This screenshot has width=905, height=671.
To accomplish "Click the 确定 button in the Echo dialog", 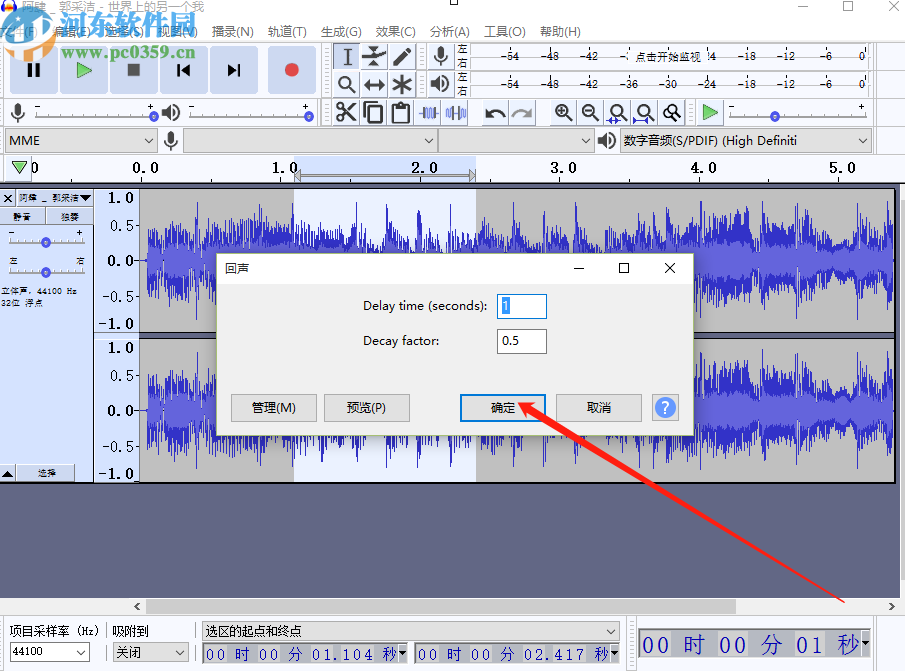I will [x=502, y=408].
